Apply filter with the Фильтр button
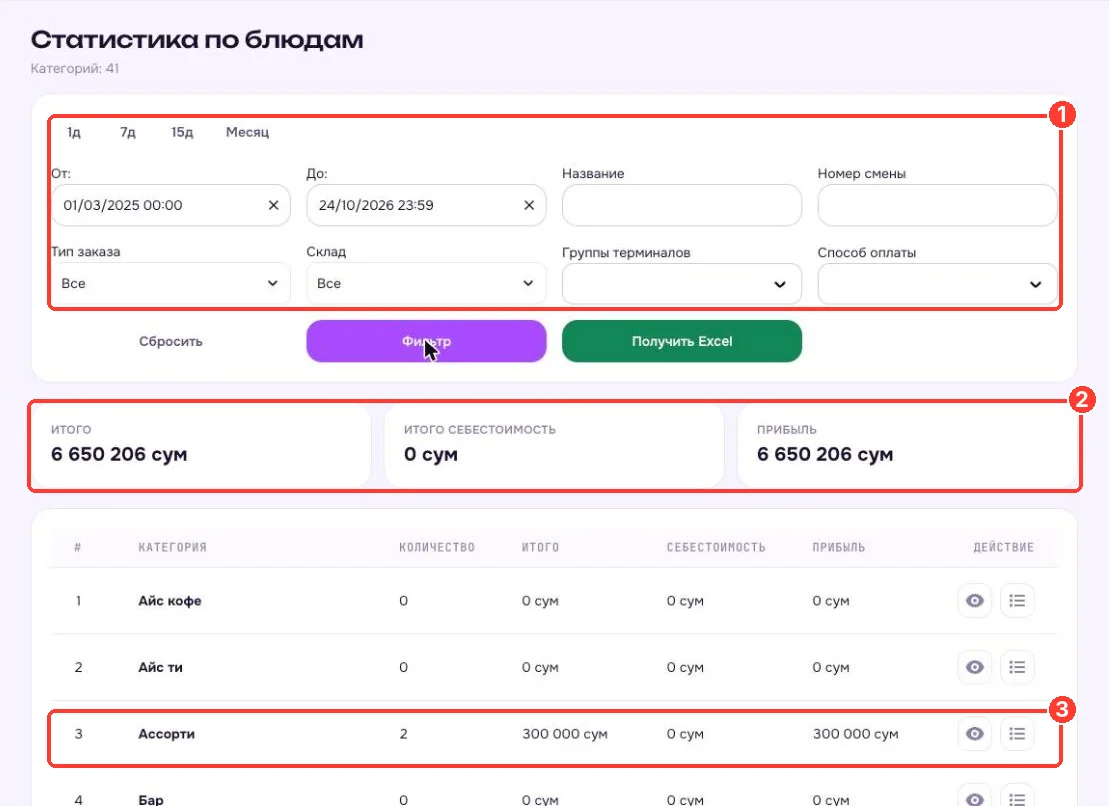The height and width of the screenshot is (806, 1109). (426, 341)
